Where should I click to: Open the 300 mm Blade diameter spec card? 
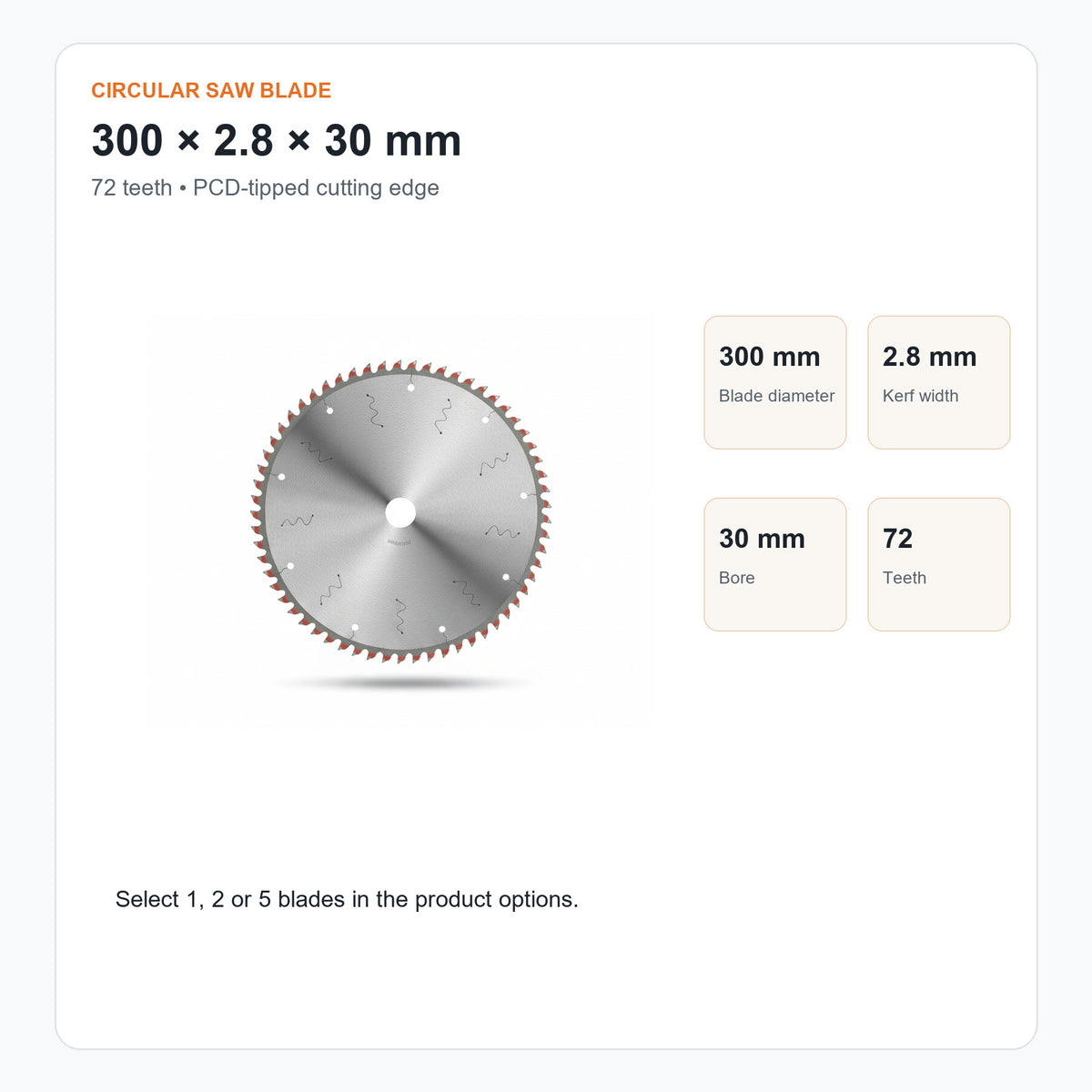(775, 382)
